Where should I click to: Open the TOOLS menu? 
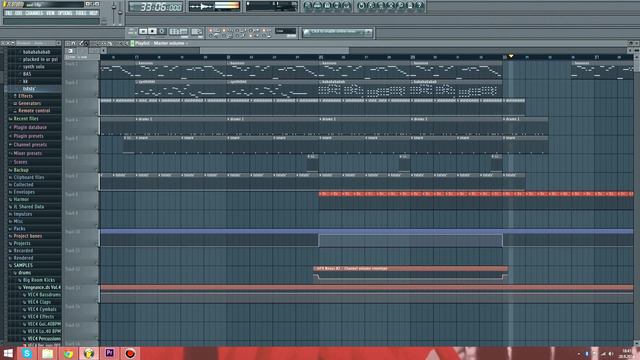pyautogui.click(x=81, y=13)
